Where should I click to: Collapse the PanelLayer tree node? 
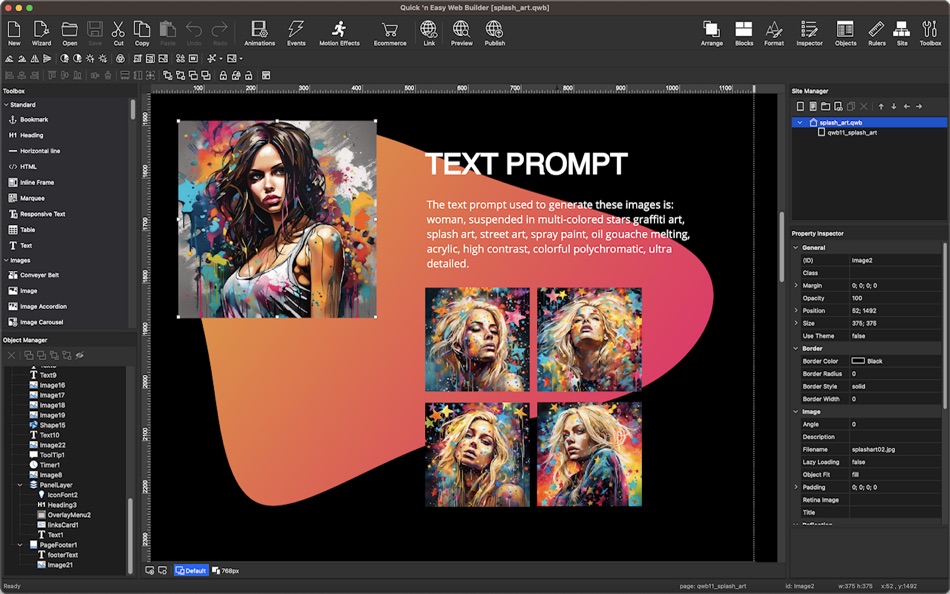(x=20, y=485)
